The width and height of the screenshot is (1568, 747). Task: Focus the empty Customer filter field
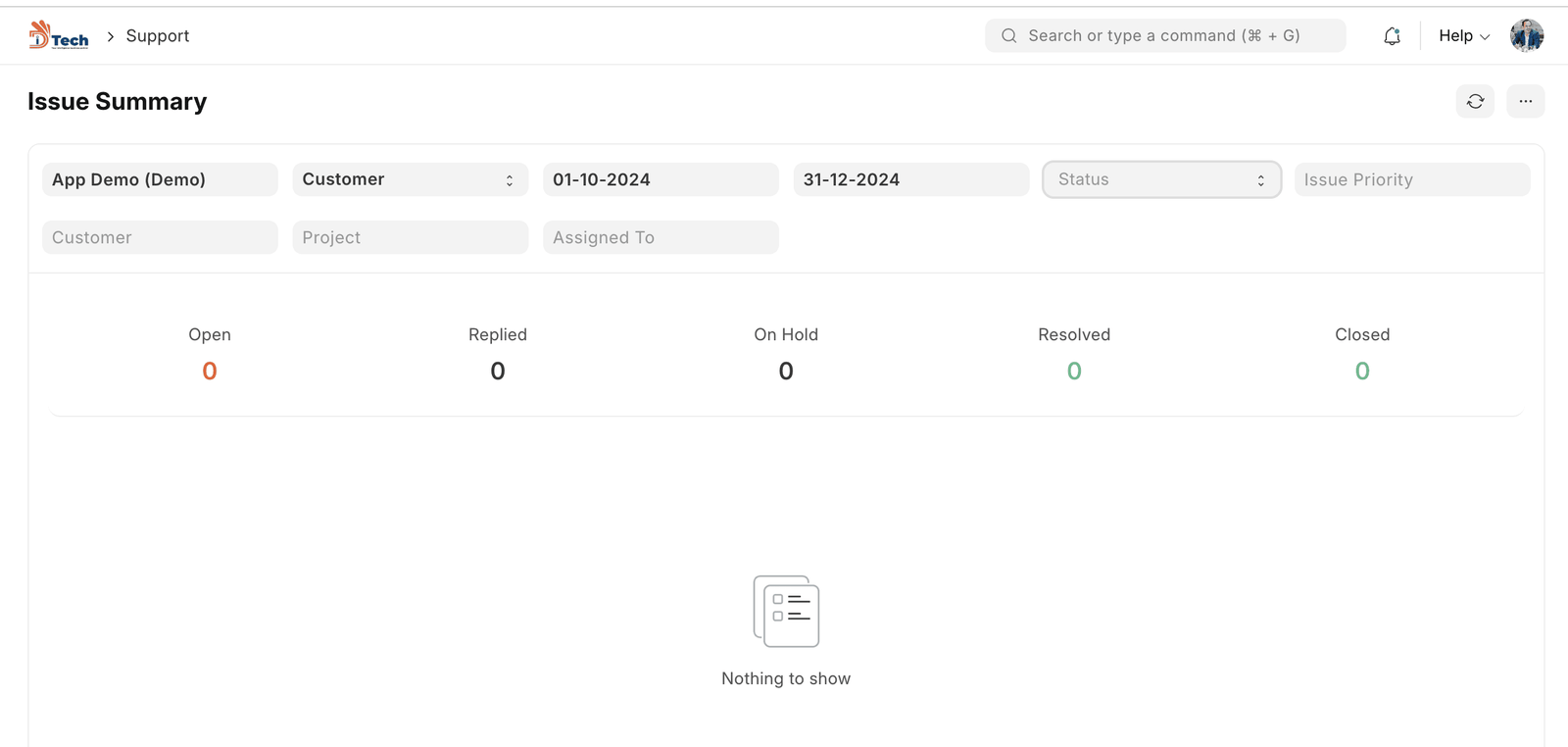click(x=160, y=237)
